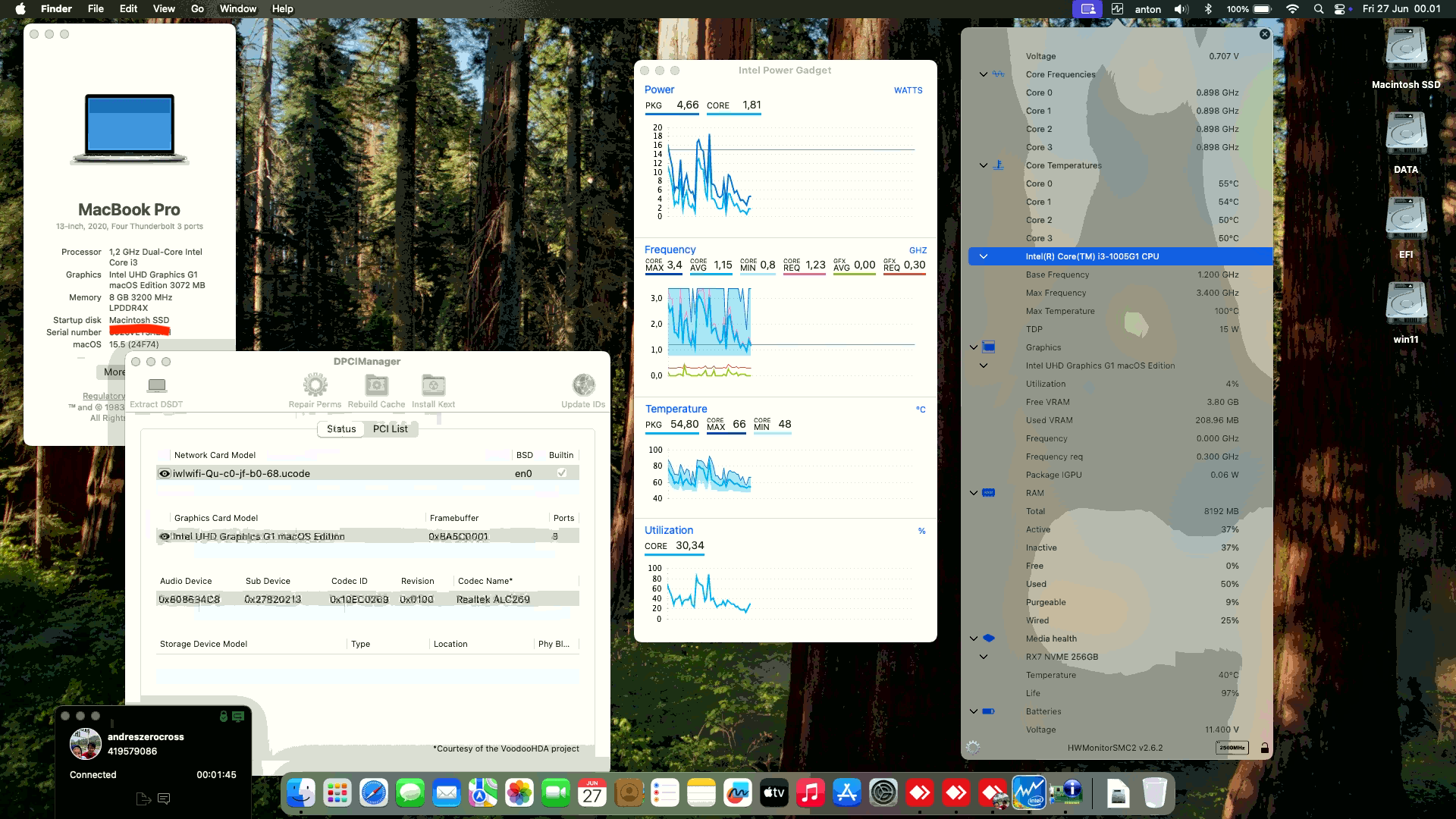Open the Window menu
1456x819 pixels.
click(237, 8)
